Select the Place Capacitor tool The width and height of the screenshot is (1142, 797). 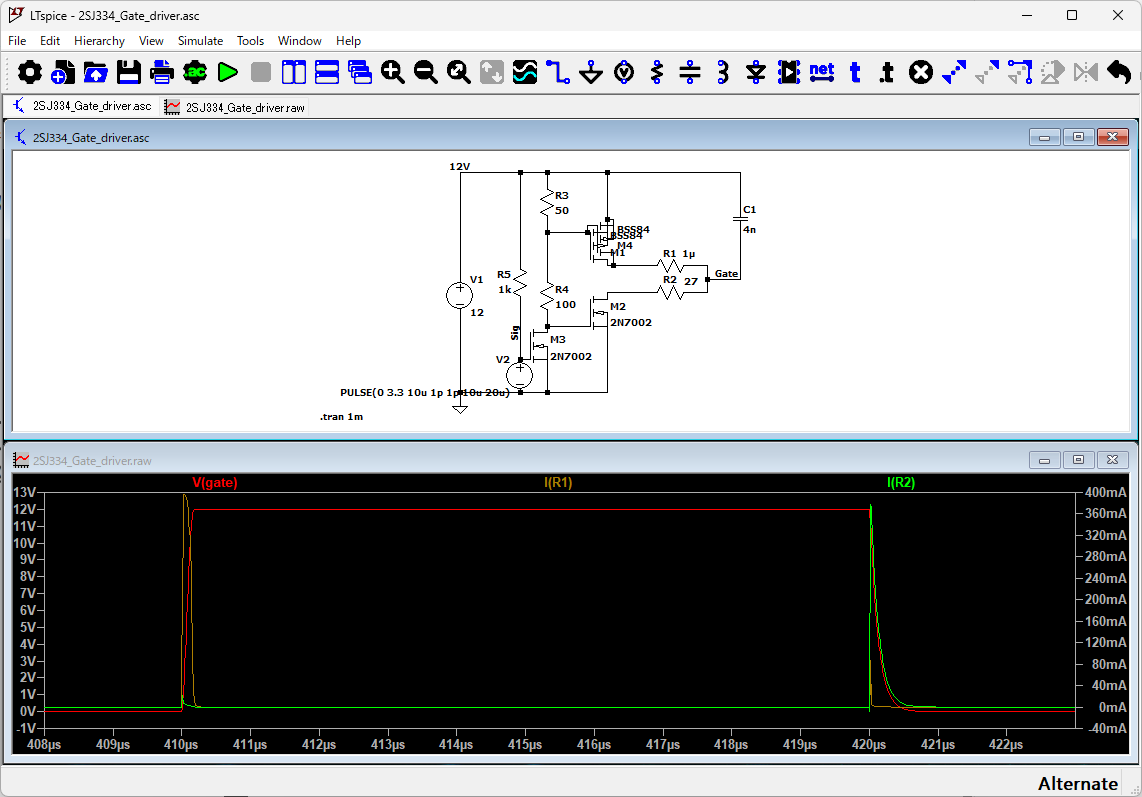tap(690, 72)
